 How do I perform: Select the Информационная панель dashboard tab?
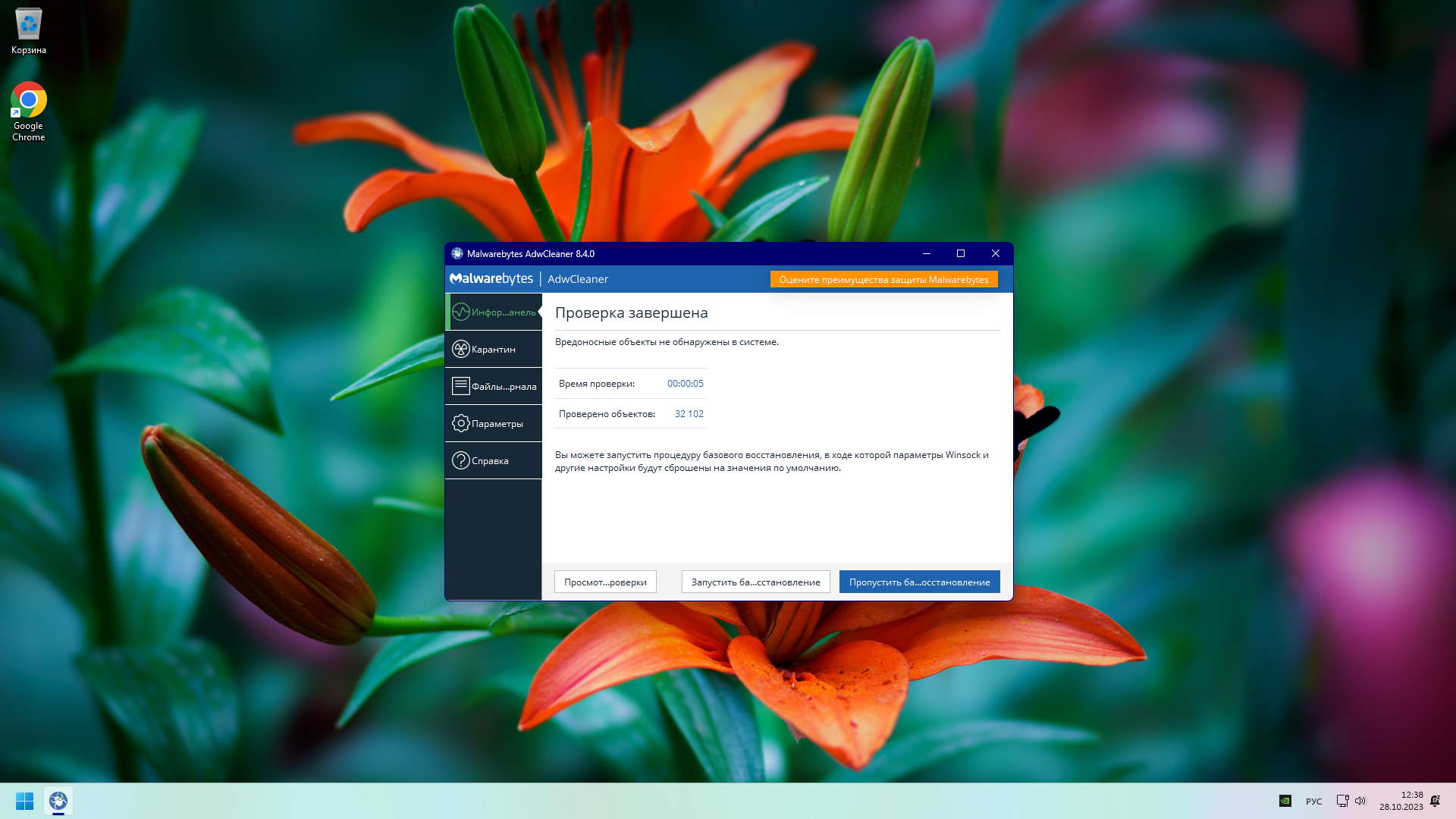point(493,312)
